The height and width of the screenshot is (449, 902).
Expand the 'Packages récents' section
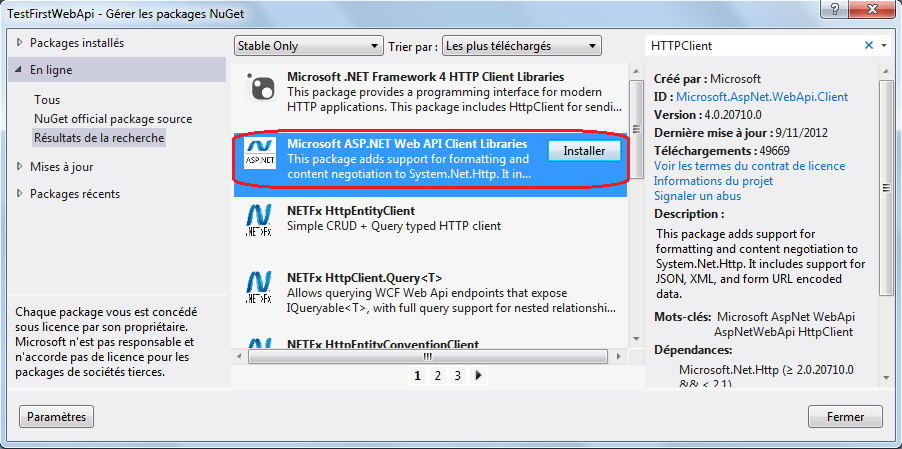click(20, 194)
